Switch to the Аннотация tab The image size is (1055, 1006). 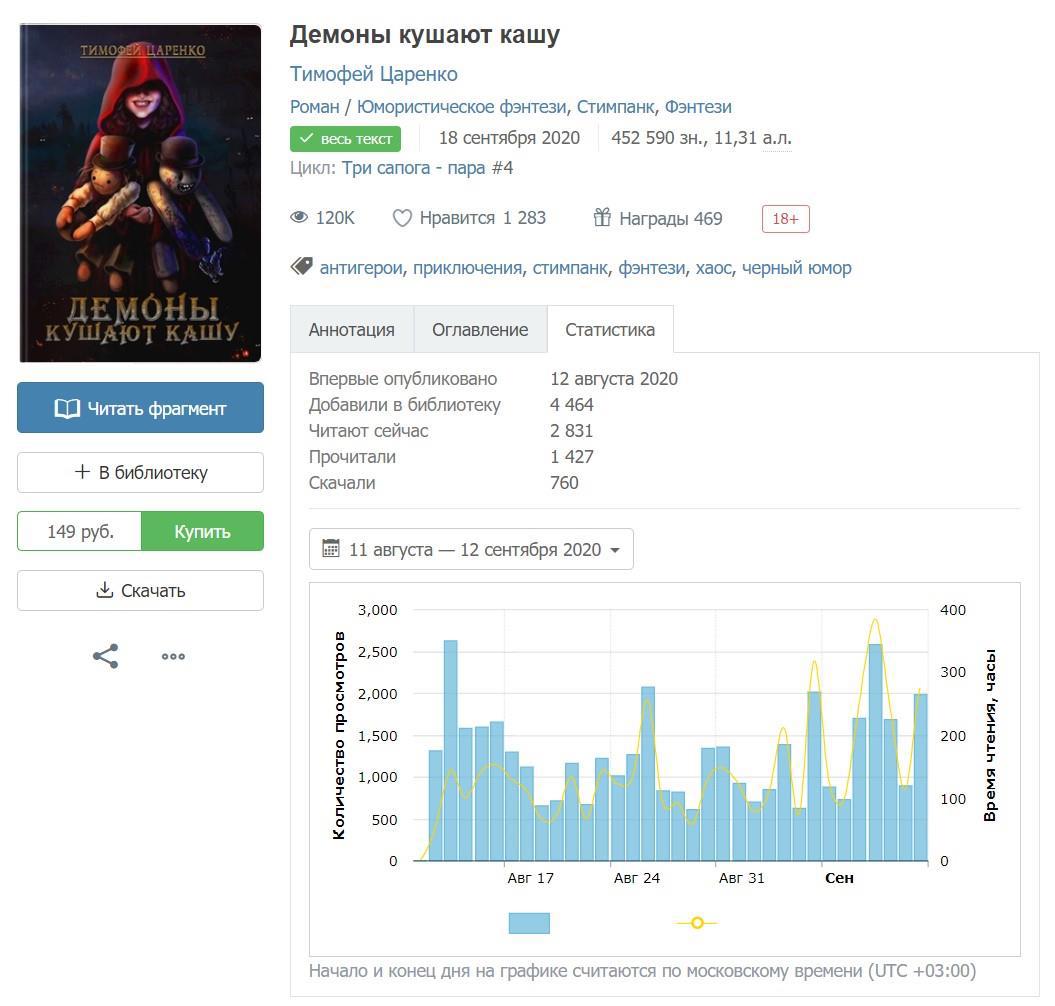351,330
